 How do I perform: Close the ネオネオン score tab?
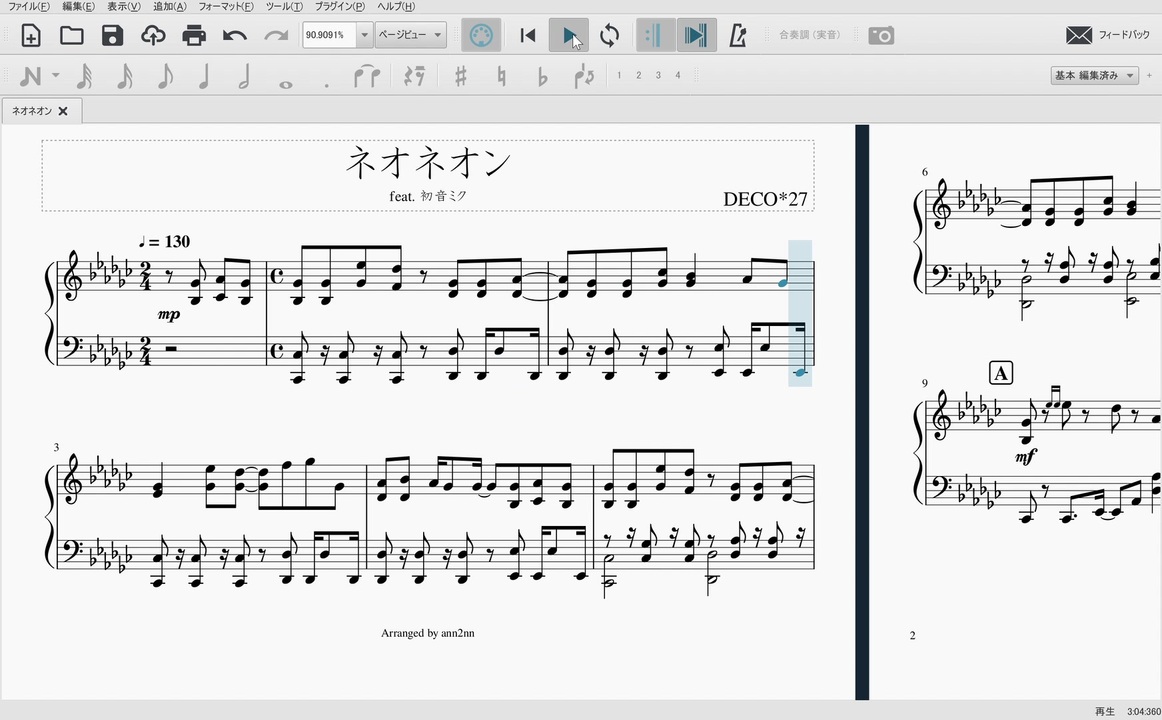(63, 111)
